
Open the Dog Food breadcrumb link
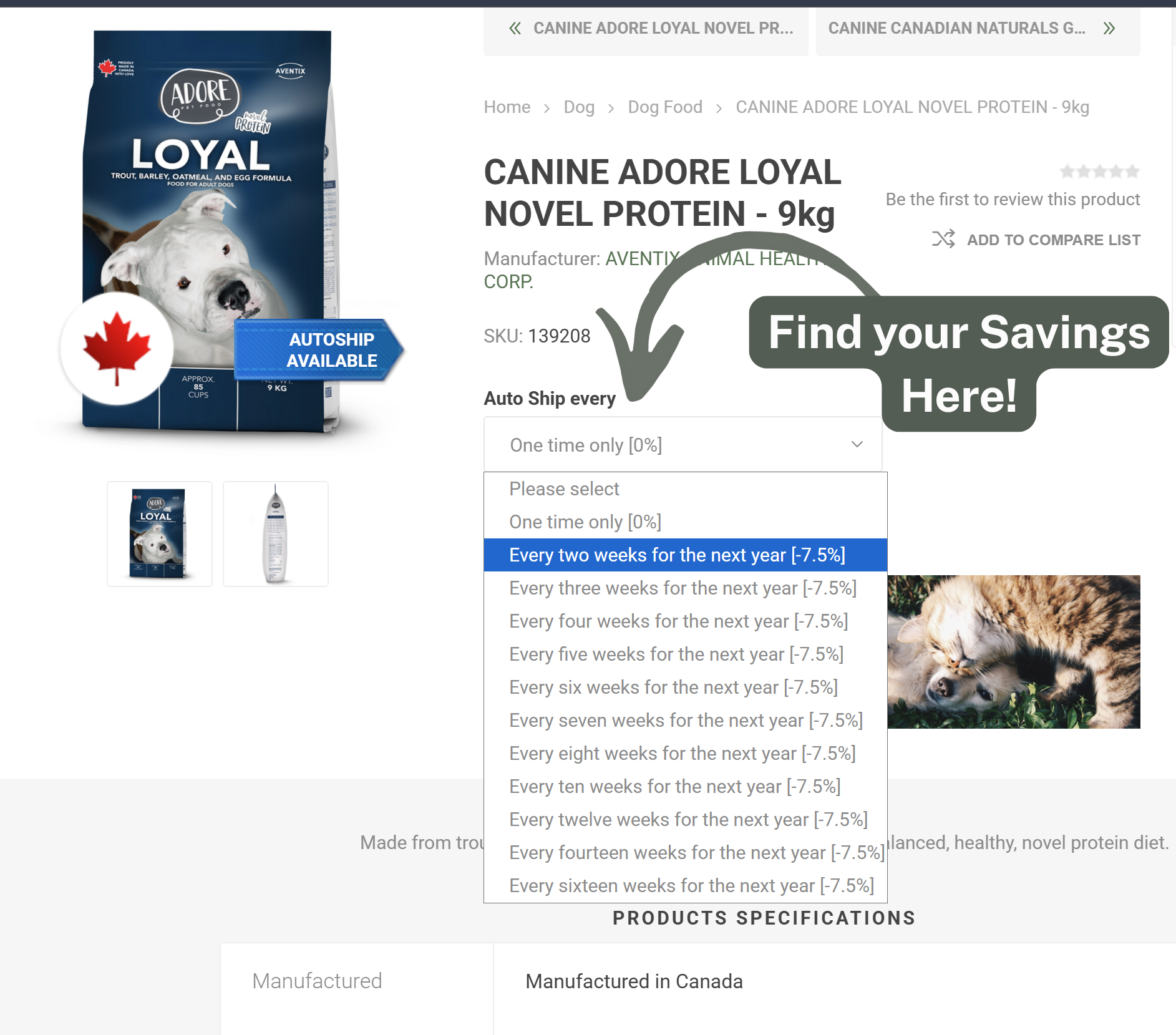pos(665,107)
